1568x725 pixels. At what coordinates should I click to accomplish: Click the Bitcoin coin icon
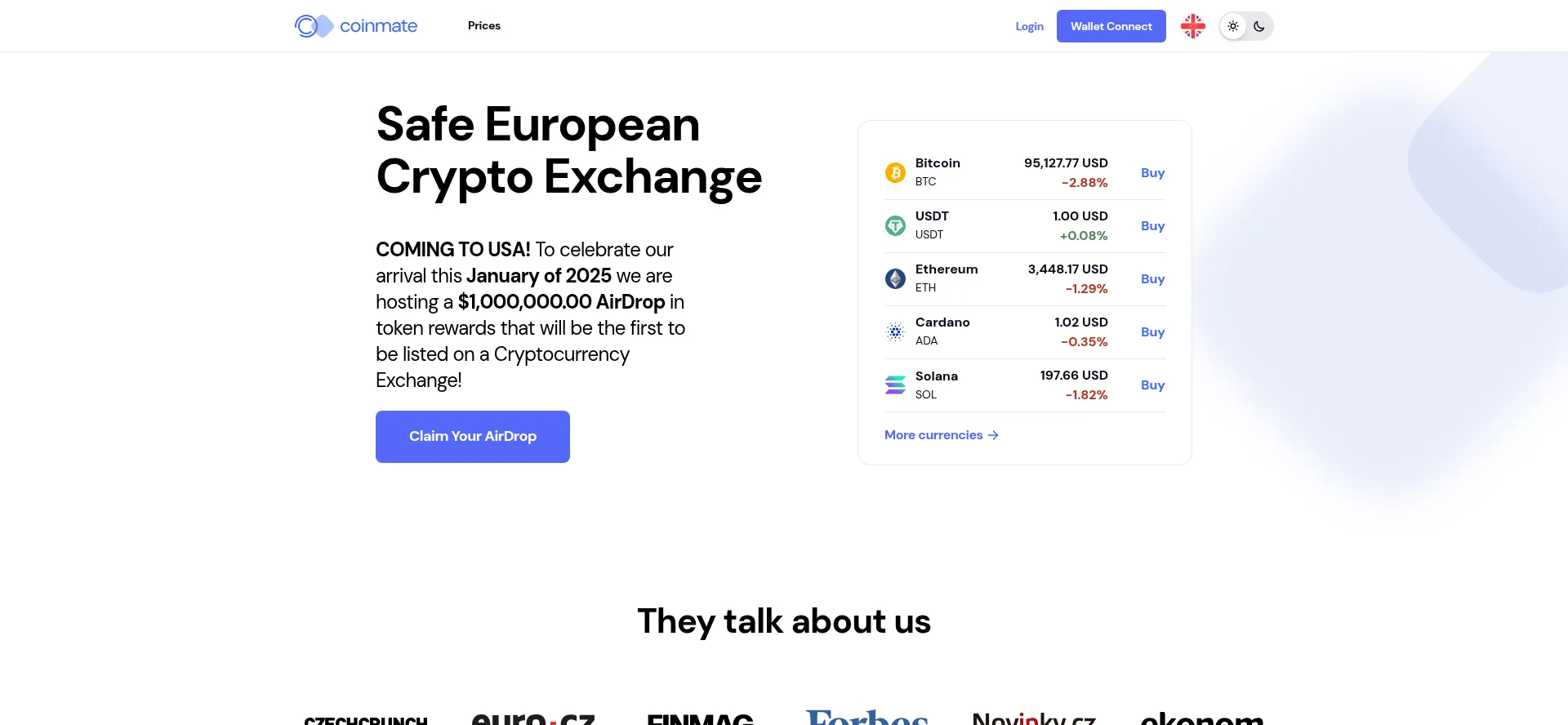895,172
